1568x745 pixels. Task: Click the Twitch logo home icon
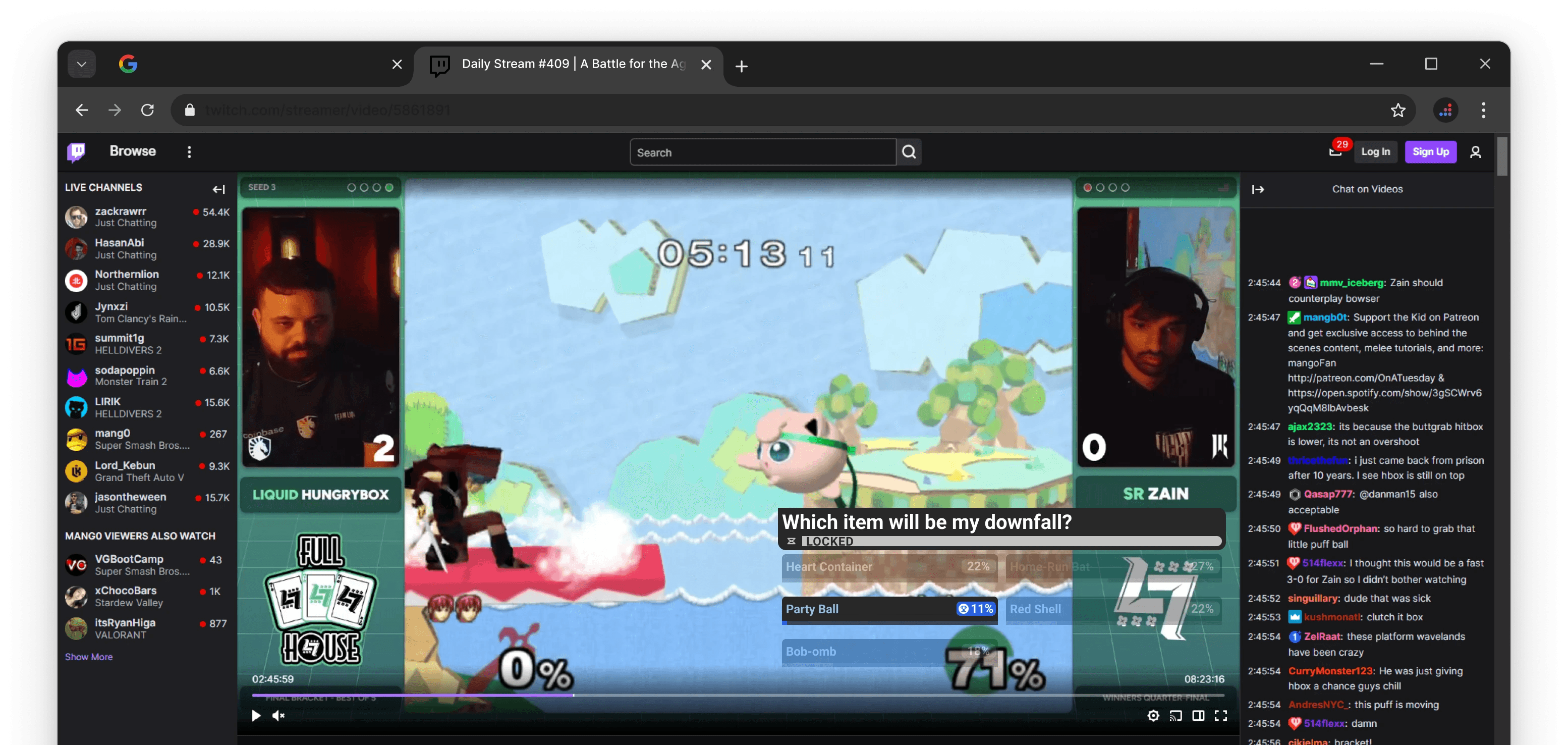[x=76, y=152]
